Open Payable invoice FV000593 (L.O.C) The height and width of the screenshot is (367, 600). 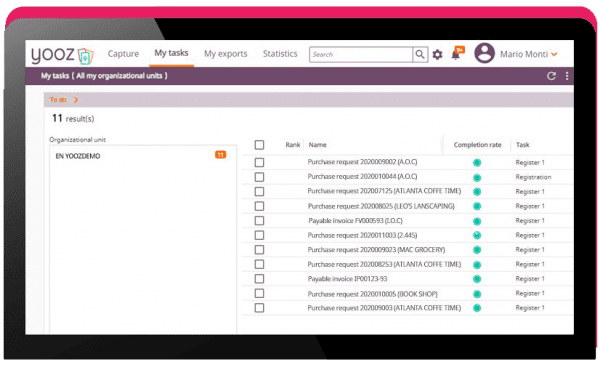pyautogui.click(x=355, y=221)
